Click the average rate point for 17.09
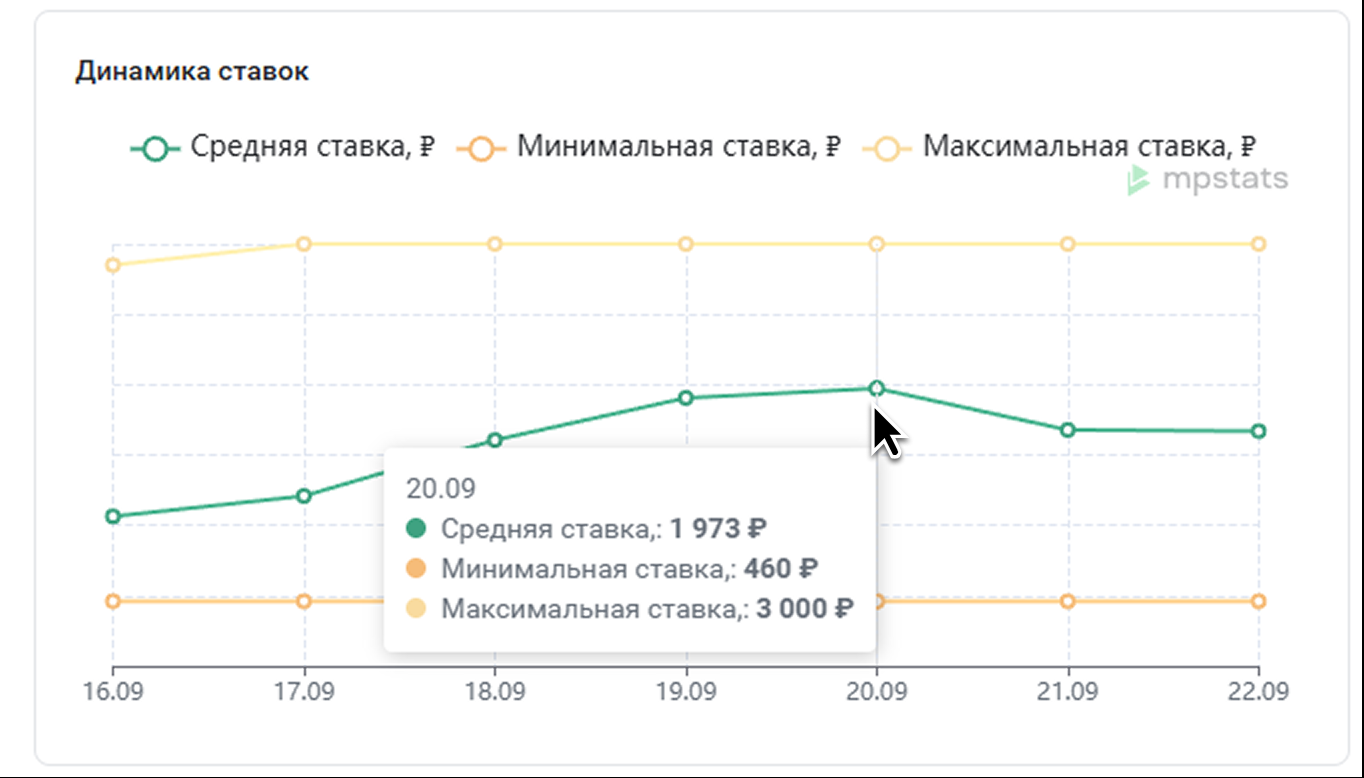The width and height of the screenshot is (1364, 778). pyautogui.click(x=304, y=496)
